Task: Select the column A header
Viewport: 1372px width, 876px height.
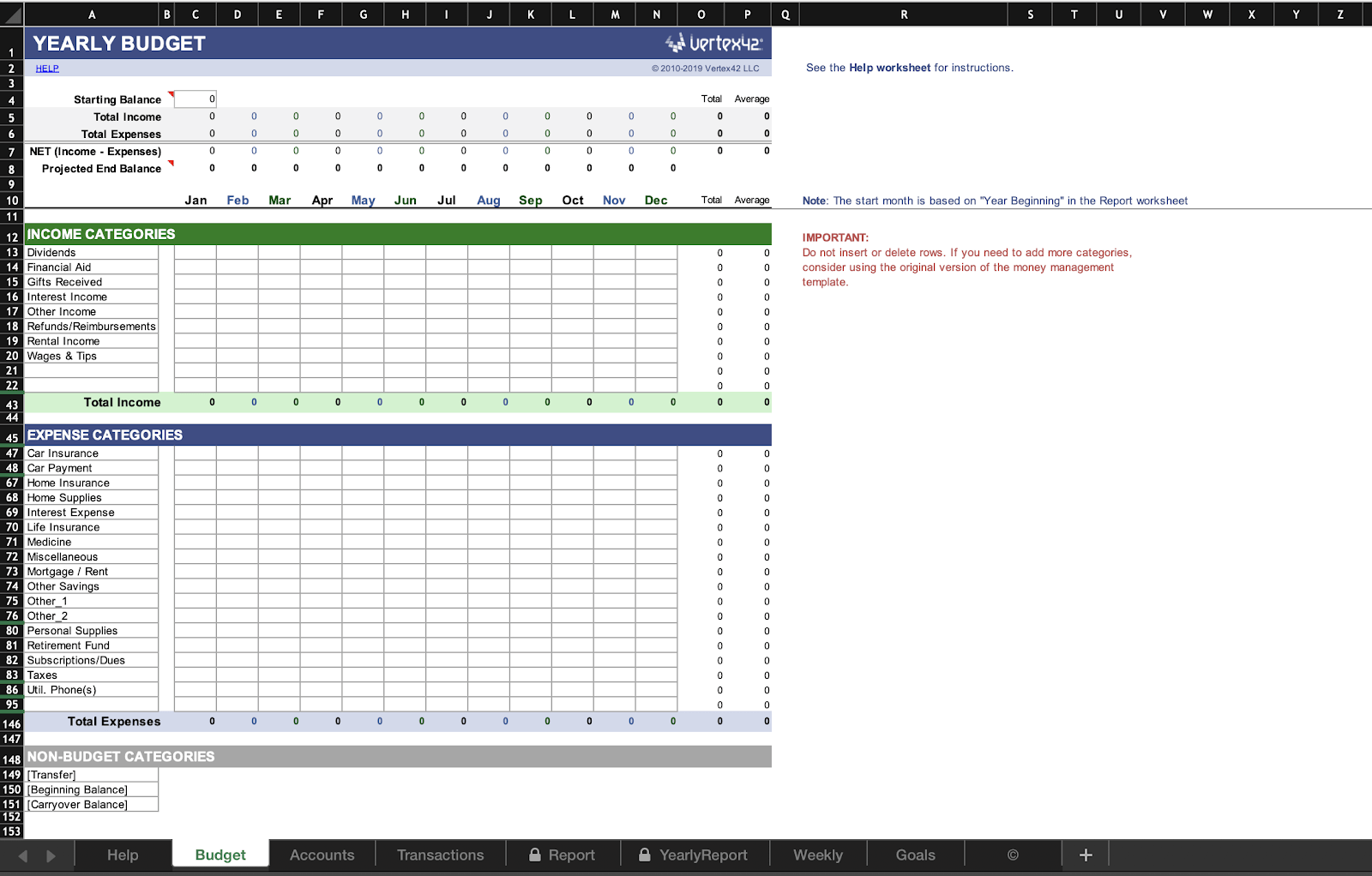Action: 92,14
